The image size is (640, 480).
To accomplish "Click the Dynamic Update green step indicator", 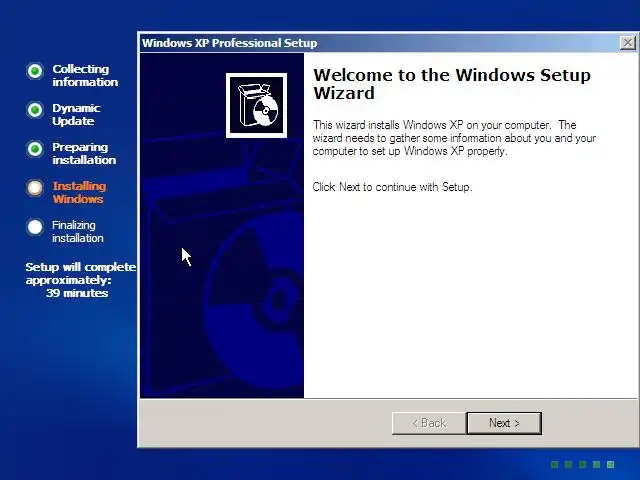I will coord(35,110).
